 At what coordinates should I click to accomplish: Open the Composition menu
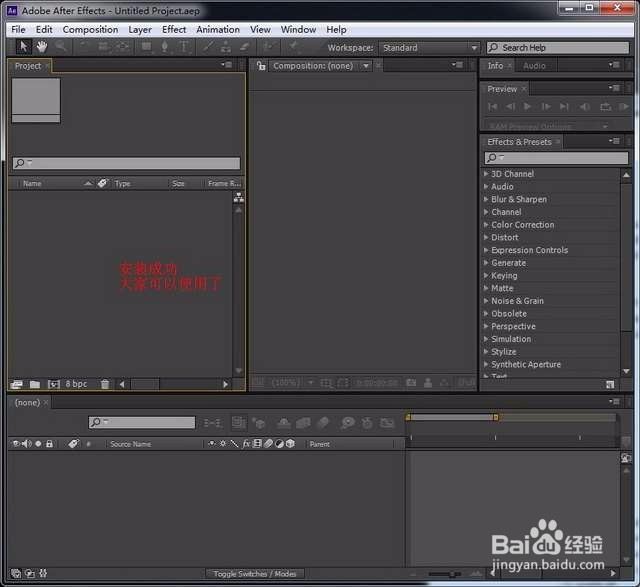point(90,29)
